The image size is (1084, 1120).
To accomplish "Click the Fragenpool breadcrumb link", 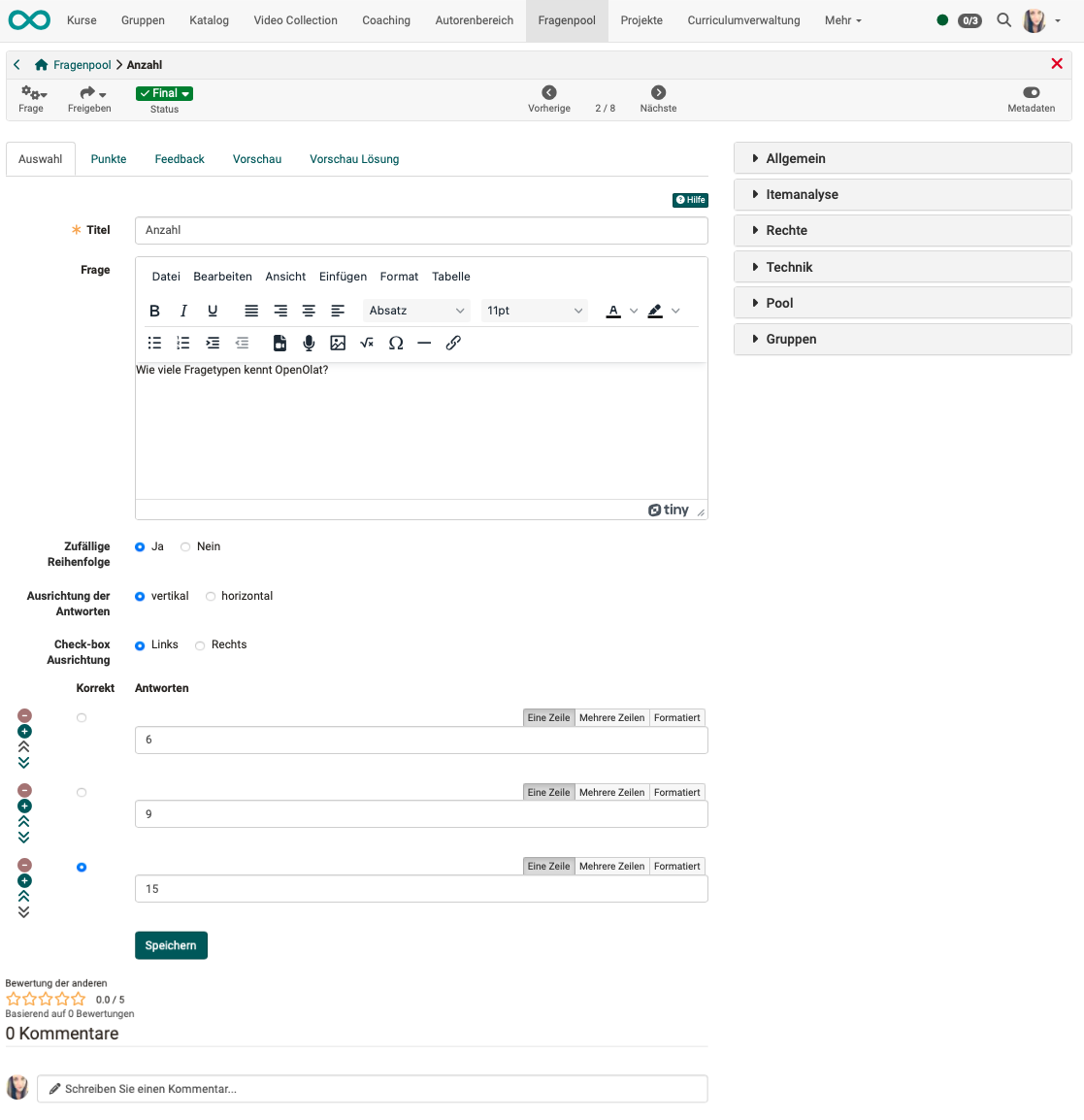I will pyautogui.click(x=82, y=65).
